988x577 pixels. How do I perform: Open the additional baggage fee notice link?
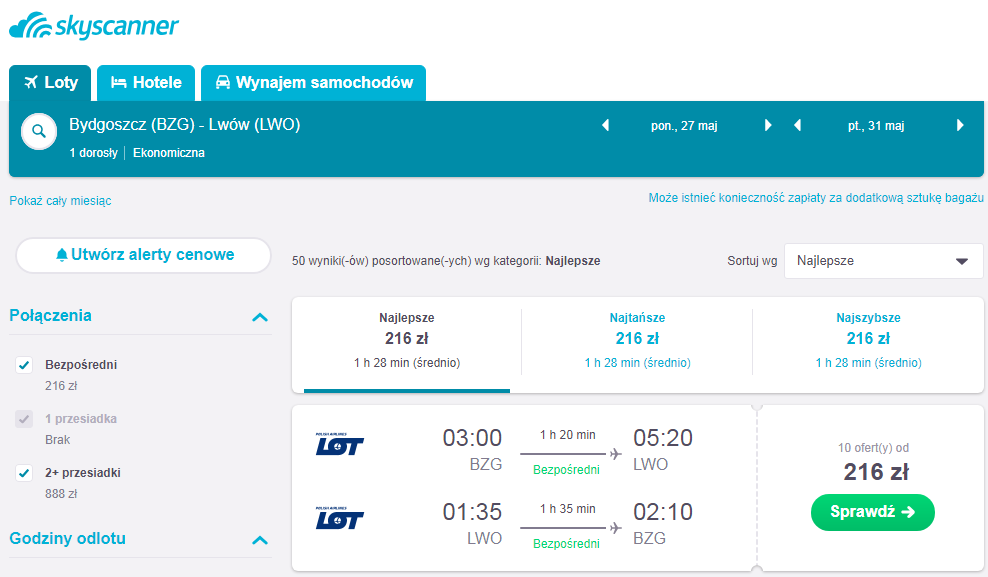816,198
